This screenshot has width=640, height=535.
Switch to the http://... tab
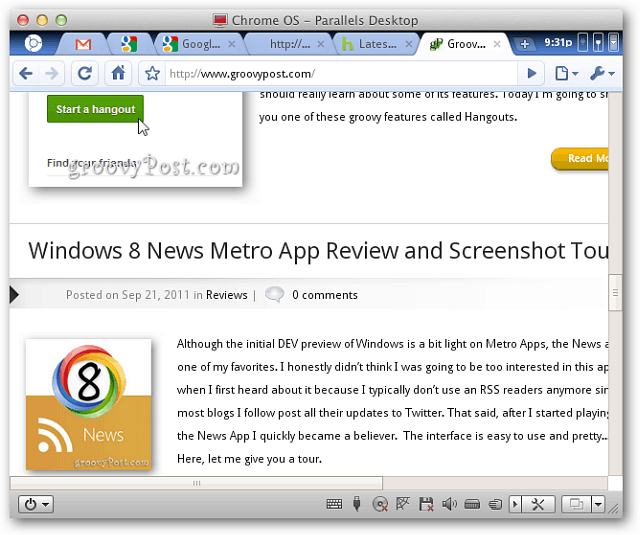coord(290,44)
